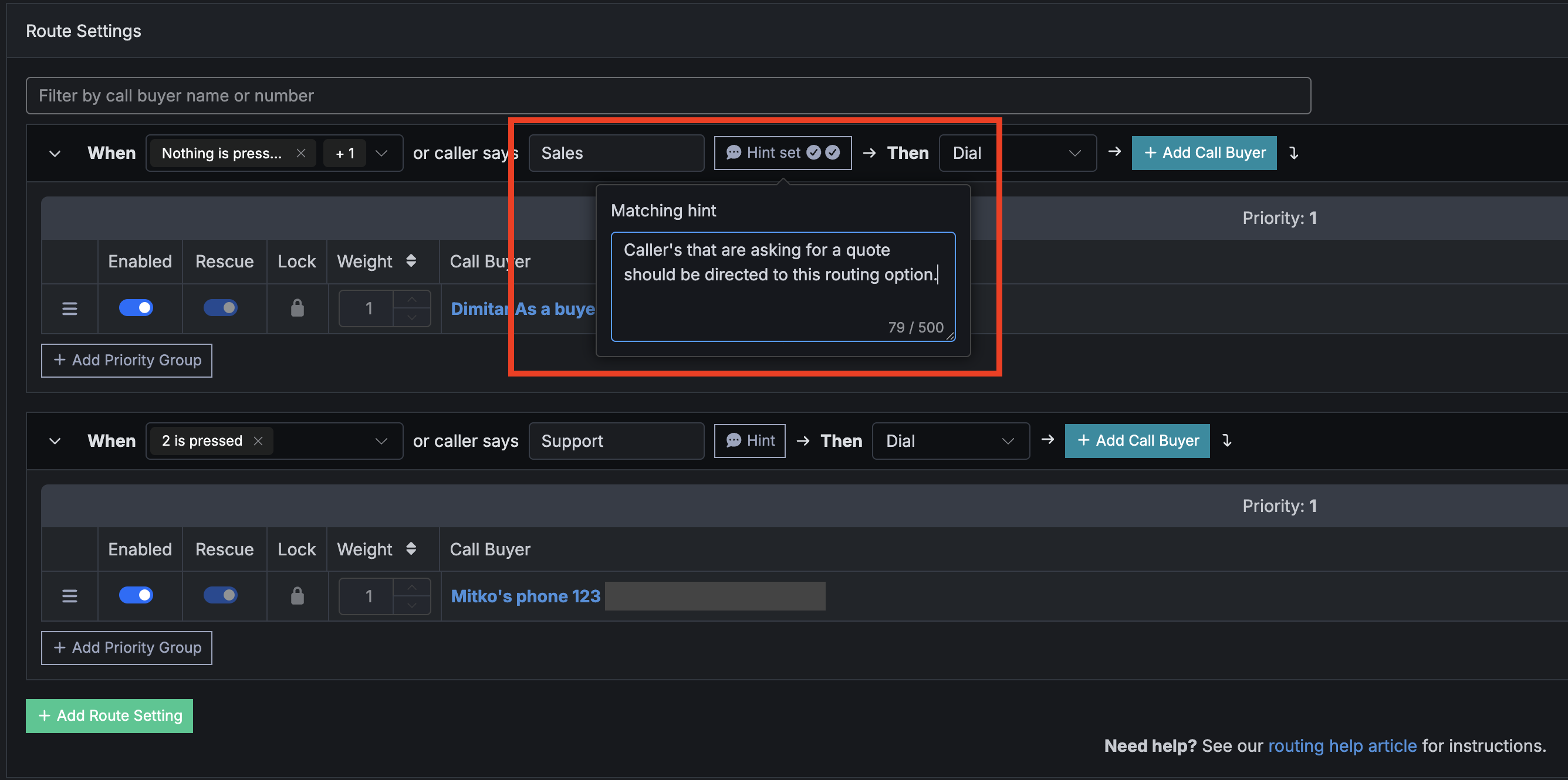
Task: Click the curved arrow icon after Sales Add Call Buyer
Action: (1293, 153)
